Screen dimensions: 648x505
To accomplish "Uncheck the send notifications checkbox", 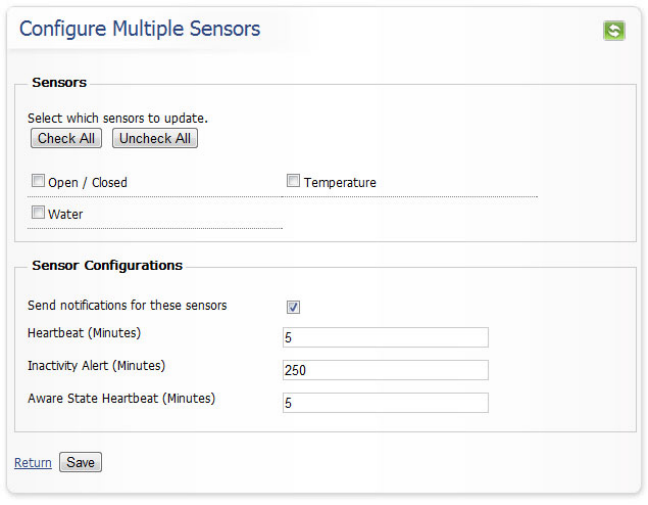I will pos(294,307).
